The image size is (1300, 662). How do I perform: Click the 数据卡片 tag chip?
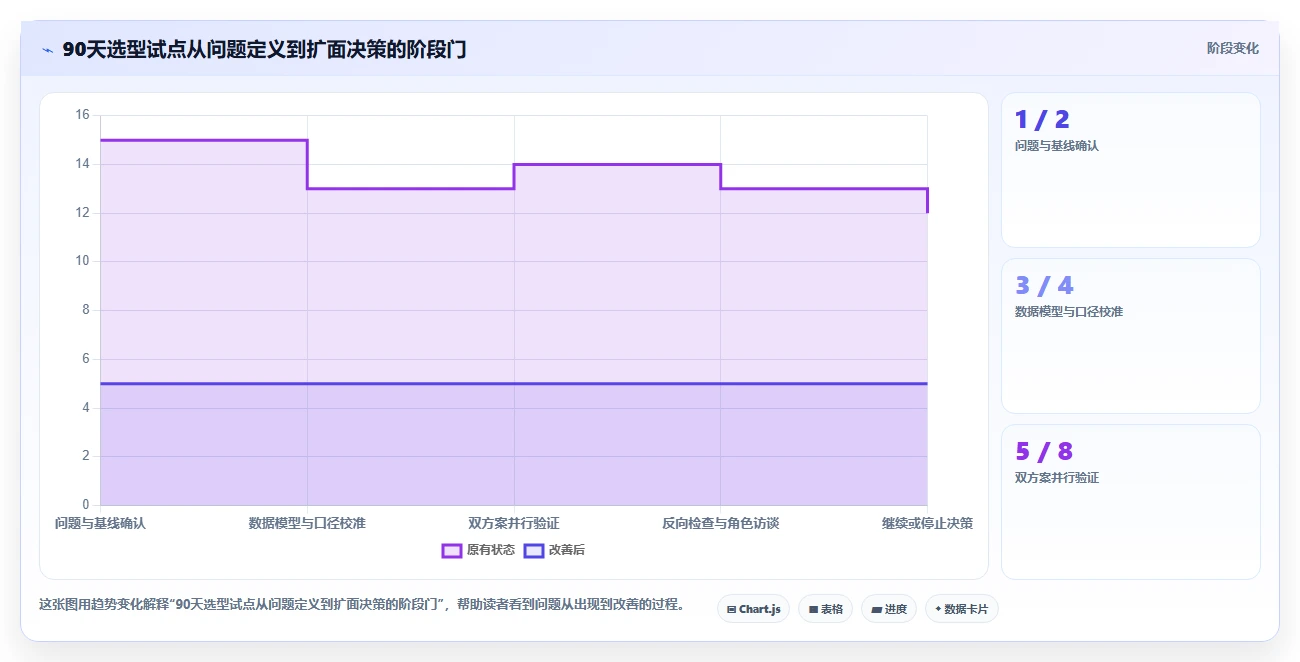[x=962, y=609]
